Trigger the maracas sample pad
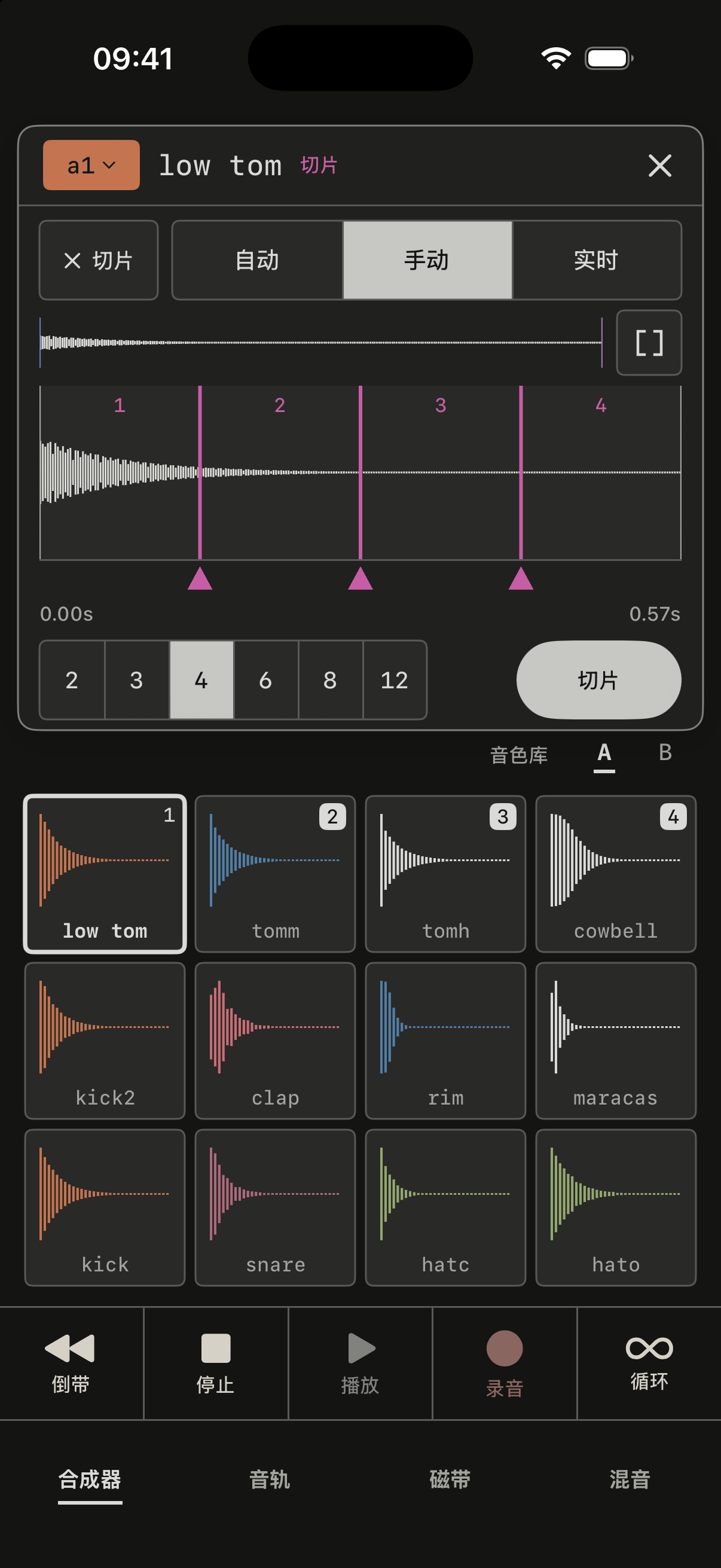 [616, 1041]
